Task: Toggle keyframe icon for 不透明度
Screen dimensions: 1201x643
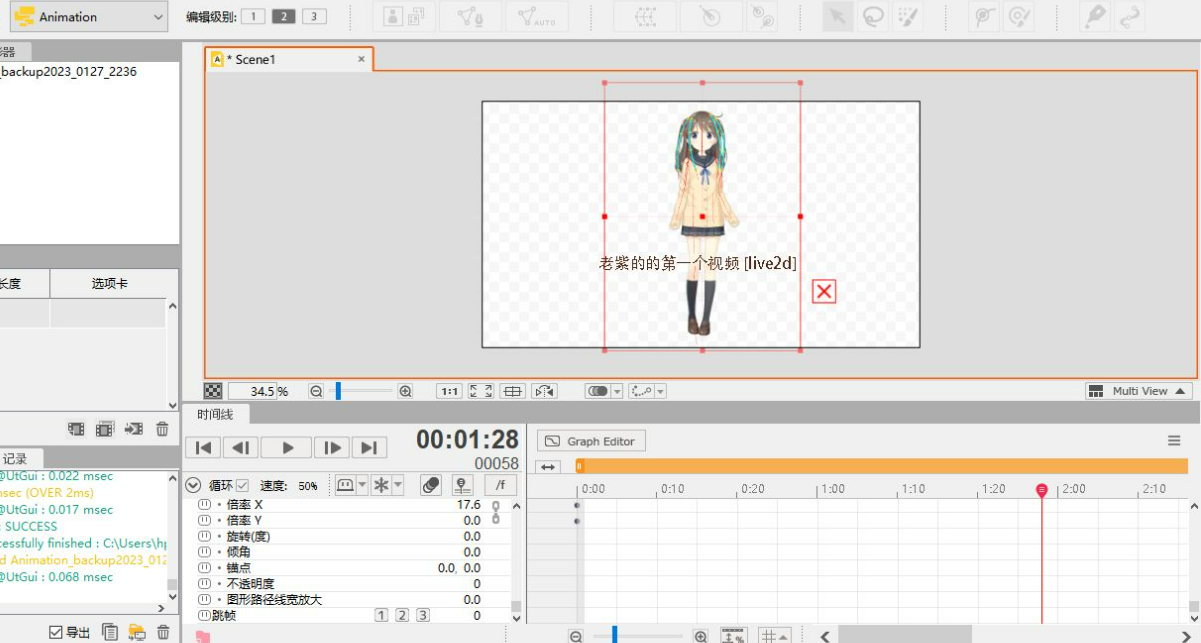Action: pos(205,584)
